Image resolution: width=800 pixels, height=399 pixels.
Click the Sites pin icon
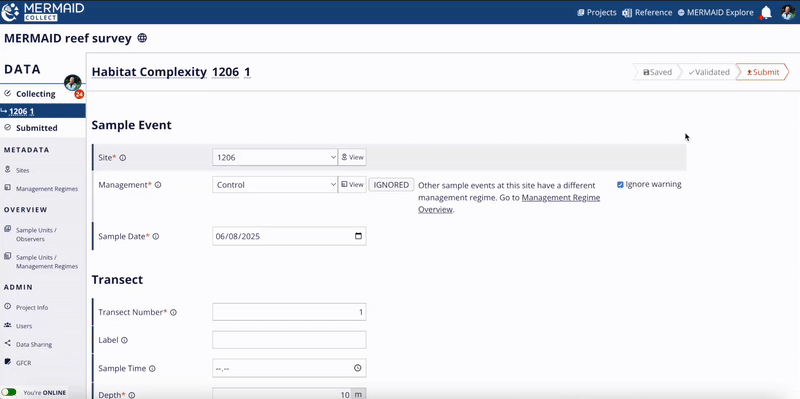[x=7, y=169]
